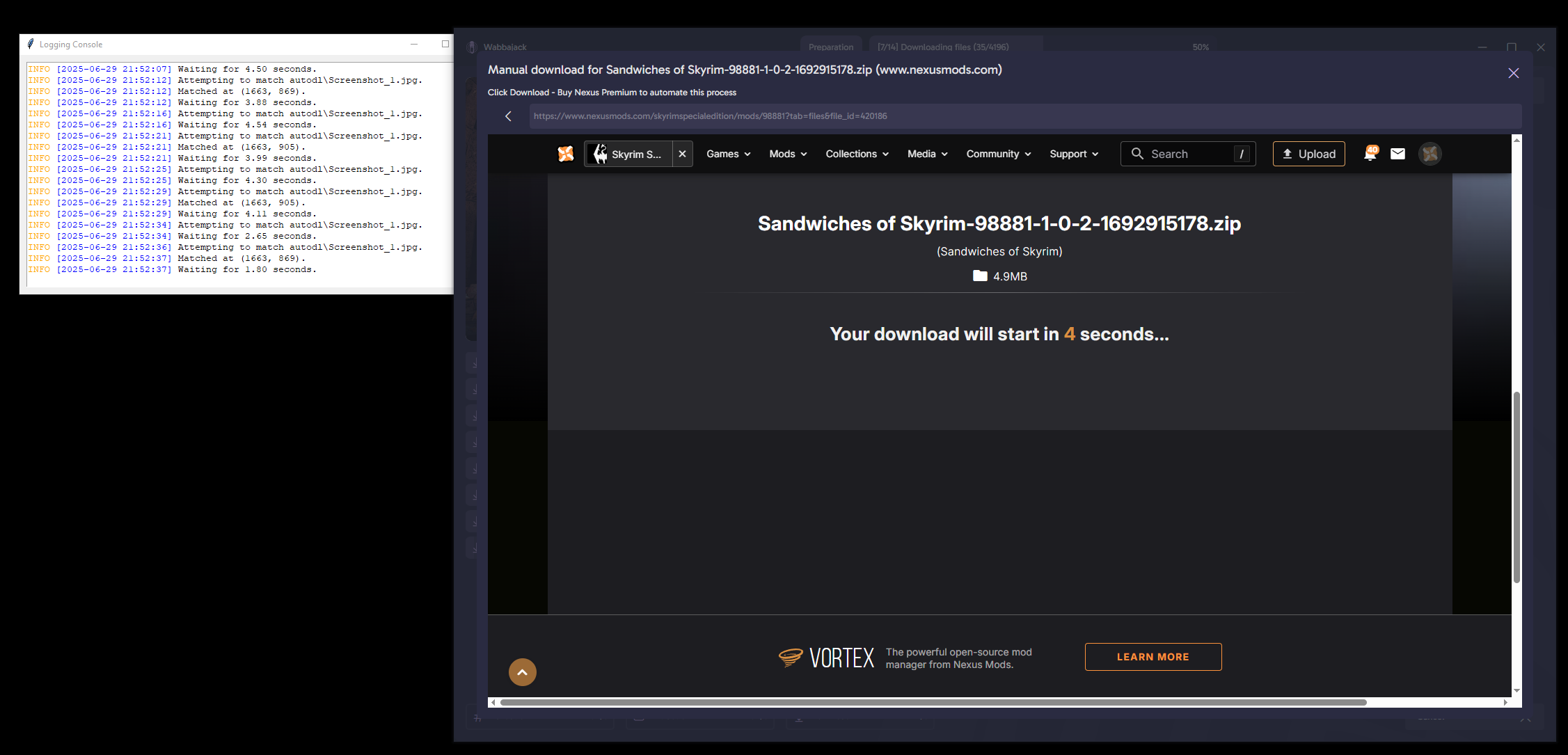Click the Sandwiches of Skyrim zip file title
The image size is (1568, 755).
click(x=999, y=223)
